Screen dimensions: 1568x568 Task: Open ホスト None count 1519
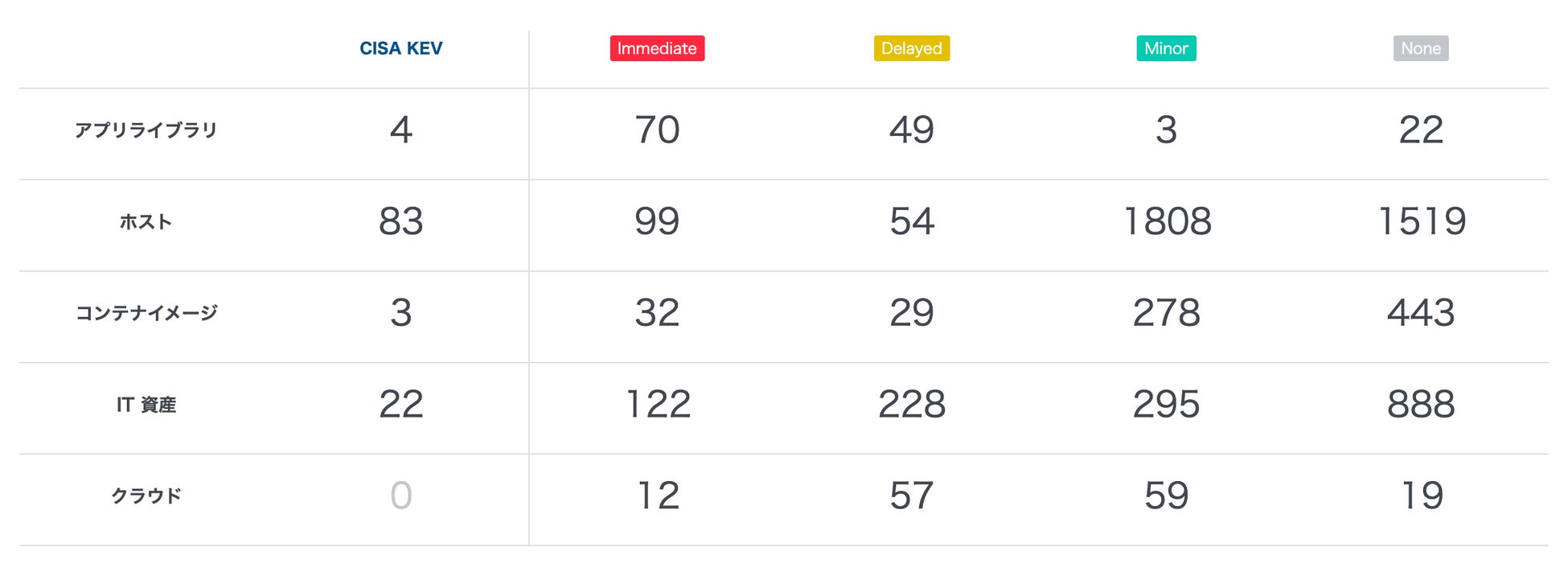1422,221
